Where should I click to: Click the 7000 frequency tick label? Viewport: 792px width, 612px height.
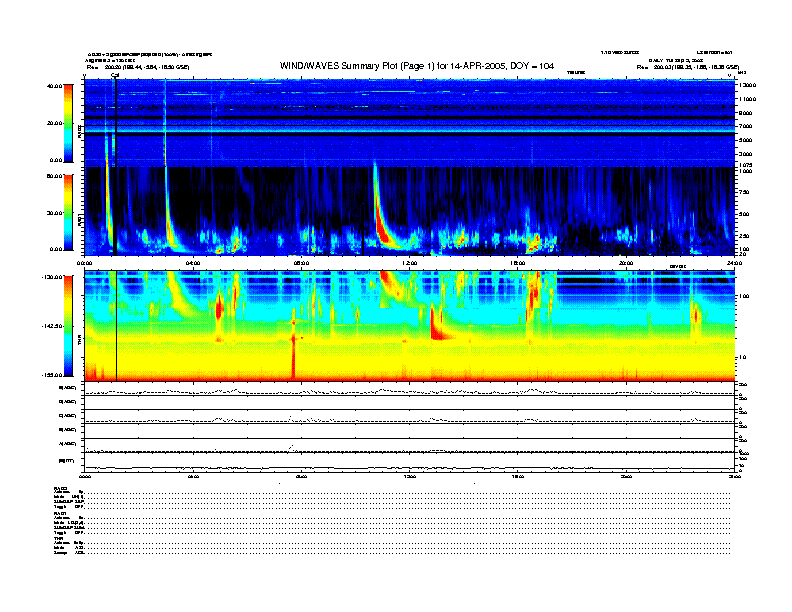pos(746,126)
